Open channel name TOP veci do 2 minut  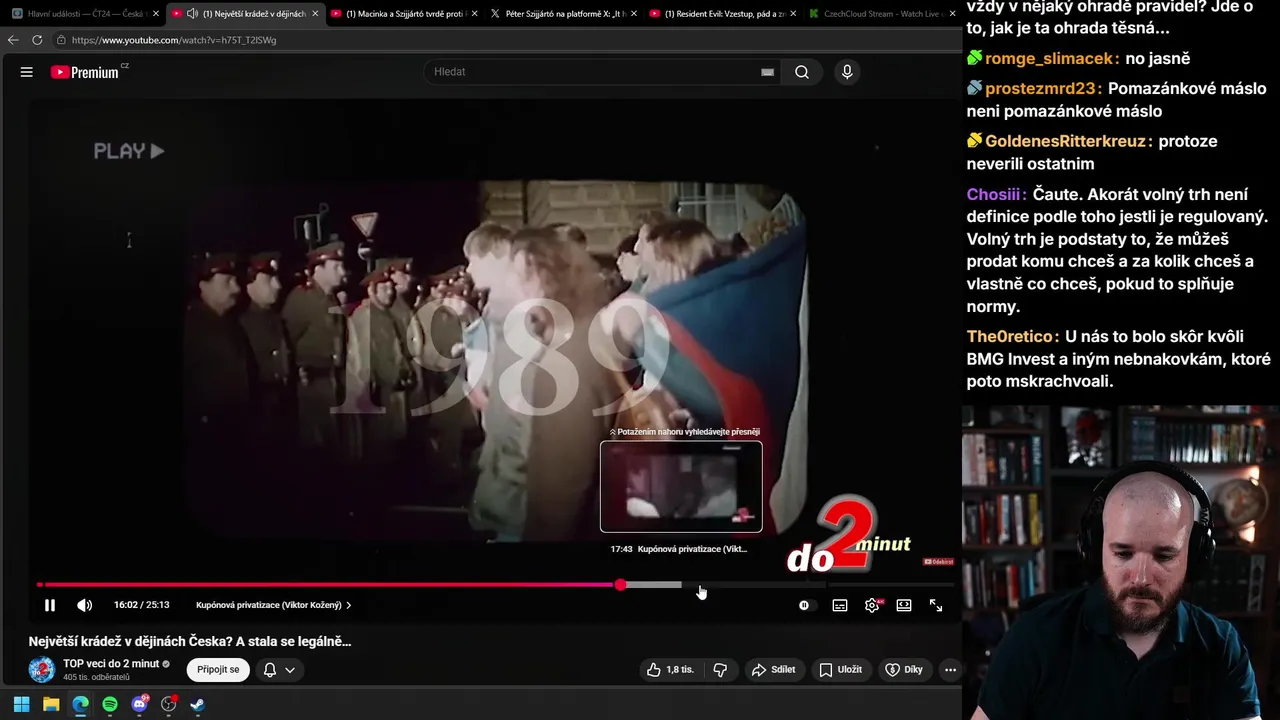pos(111,664)
